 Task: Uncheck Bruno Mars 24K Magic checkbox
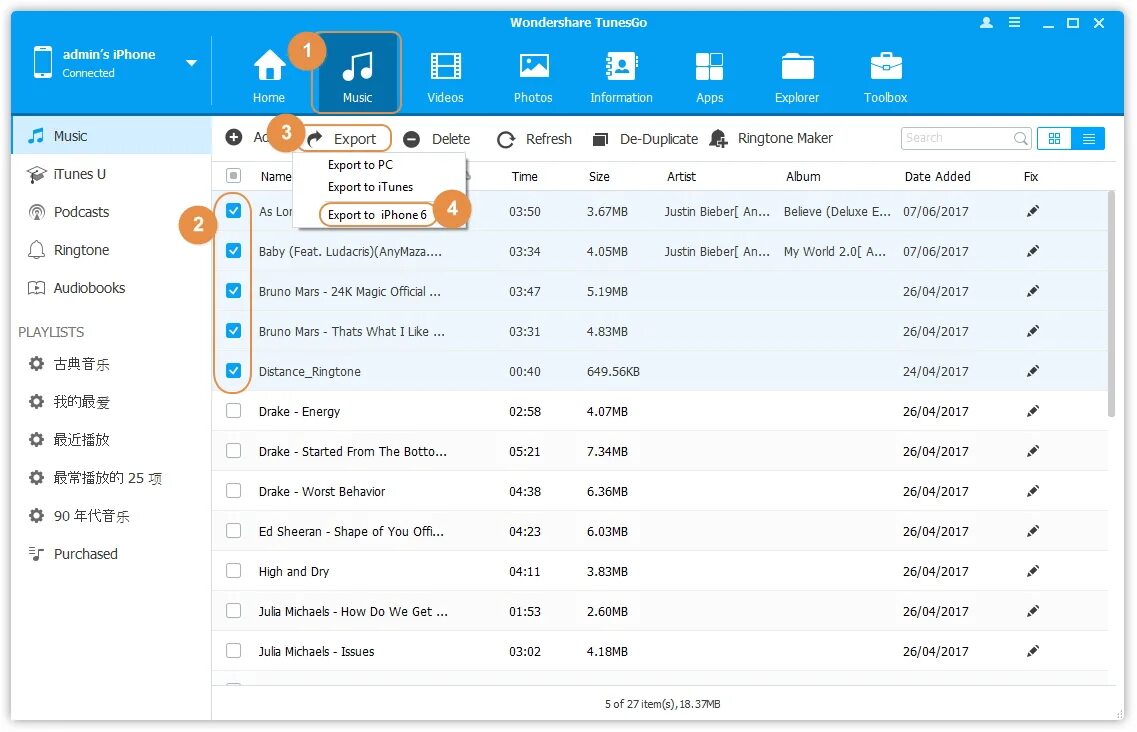coord(233,291)
